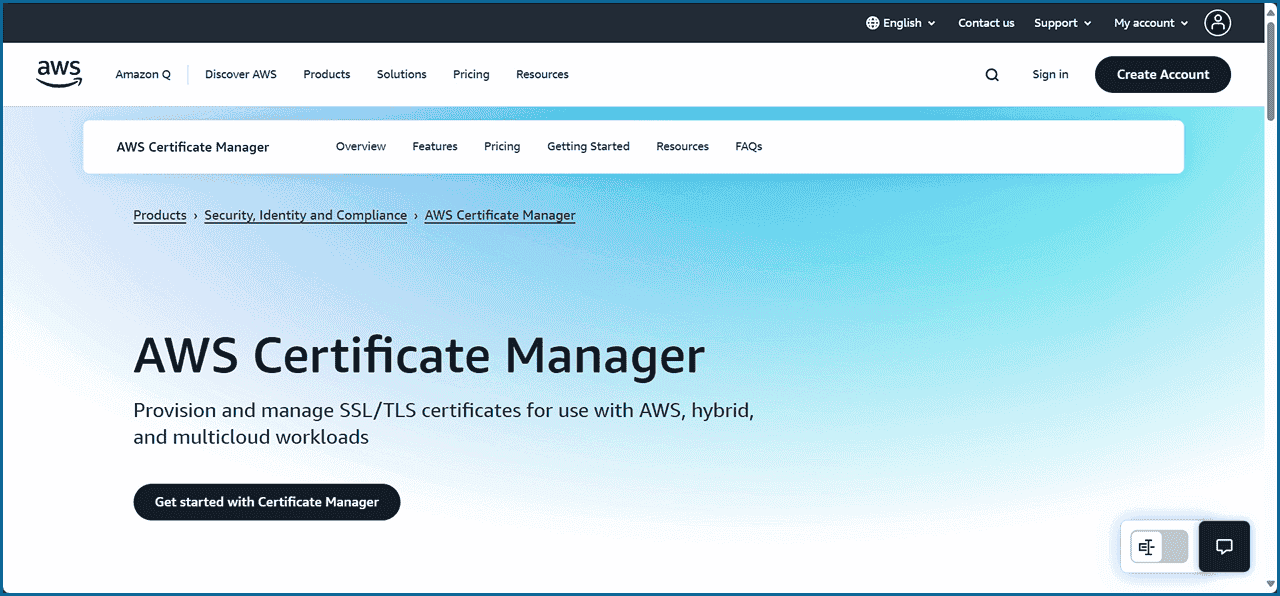This screenshot has height=596, width=1280.
Task: Toggle the switch beside the chat button
Action: tap(1159, 547)
